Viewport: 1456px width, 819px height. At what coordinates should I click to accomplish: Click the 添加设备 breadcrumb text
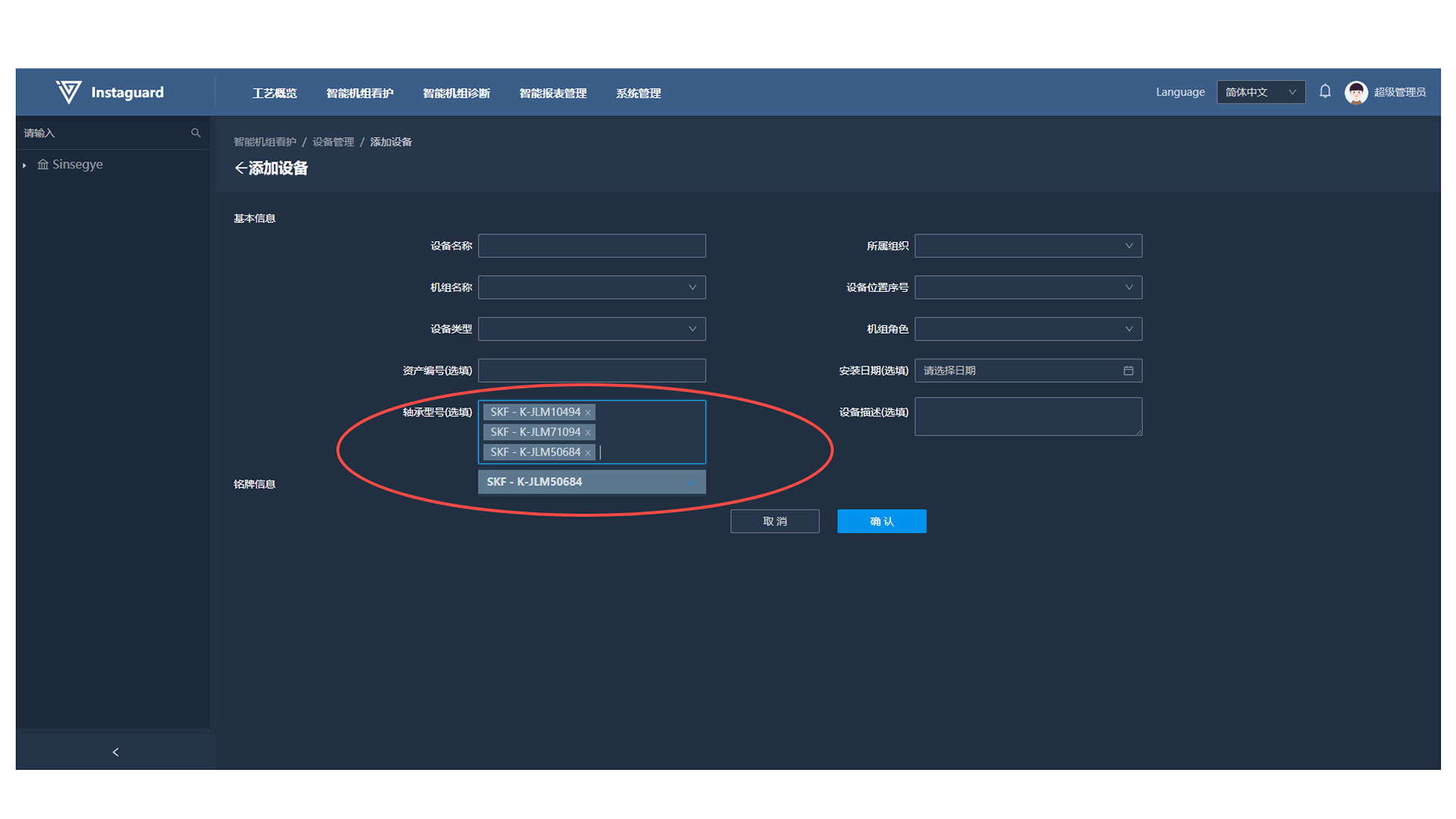(x=391, y=142)
